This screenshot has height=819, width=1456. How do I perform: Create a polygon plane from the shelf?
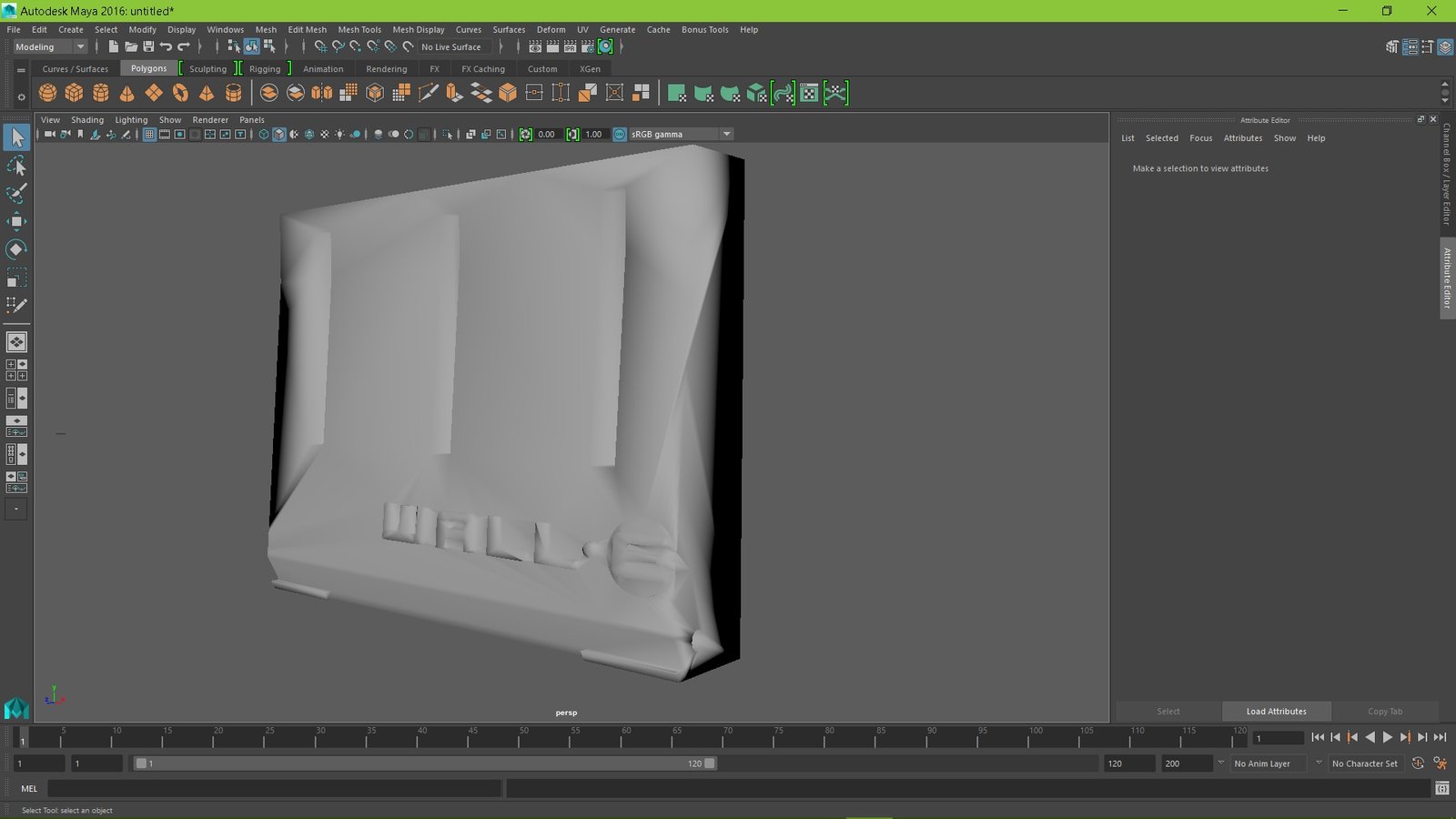coord(154,93)
